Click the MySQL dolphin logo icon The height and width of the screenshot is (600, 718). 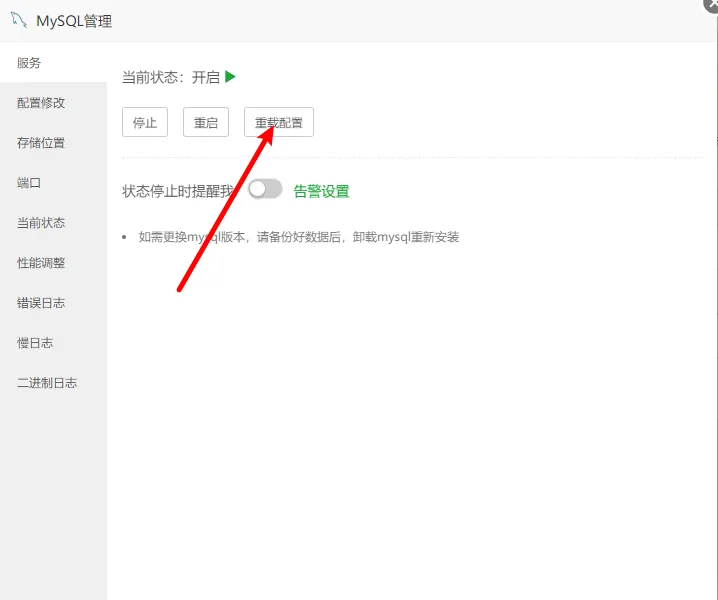click(x=19, y=20)
